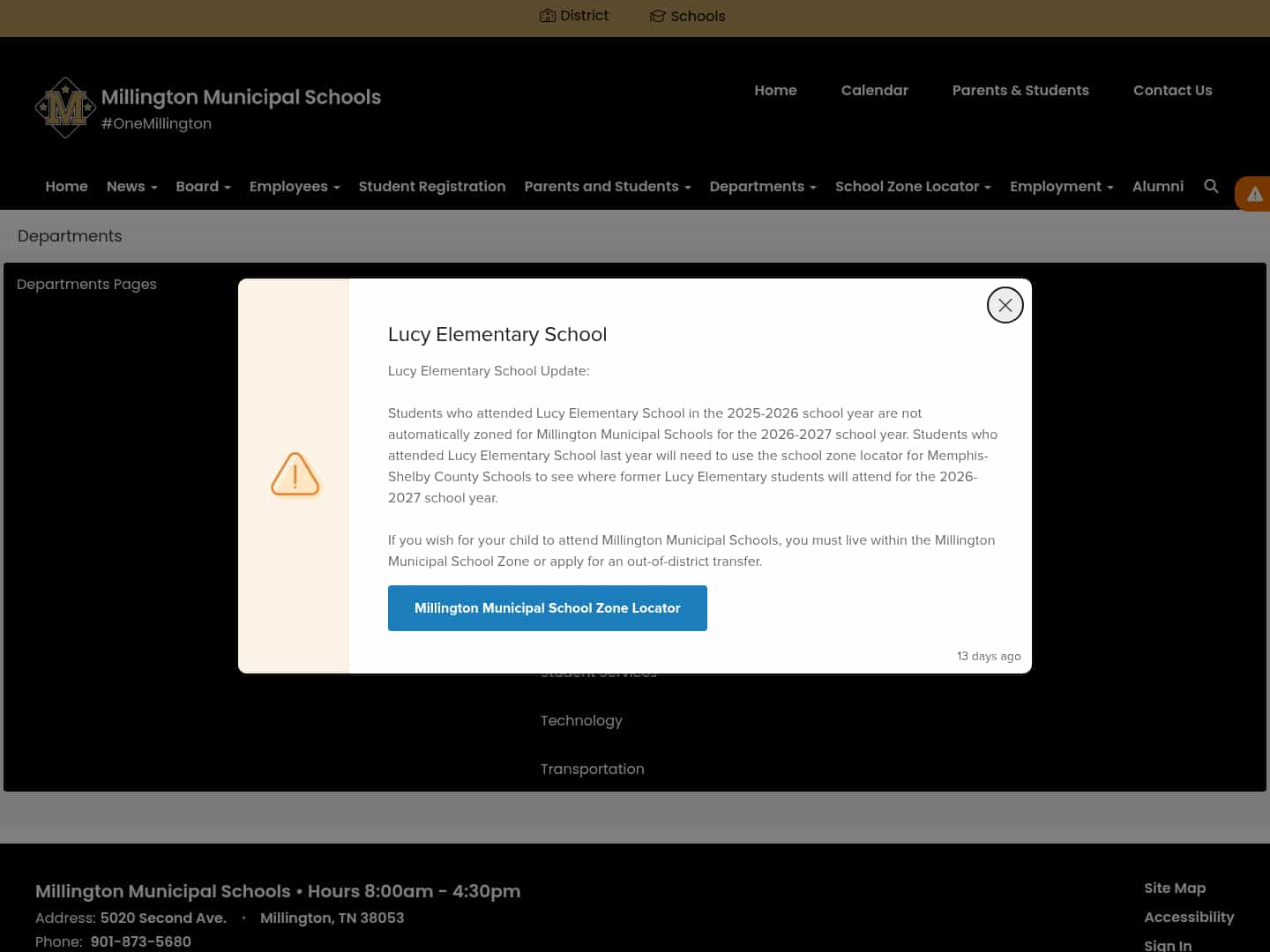This screenshot has height=952, width=1270.
Task: Click the Lucy Elementary School popup heading
Action: pyautogui.click(x=497, y=334)
